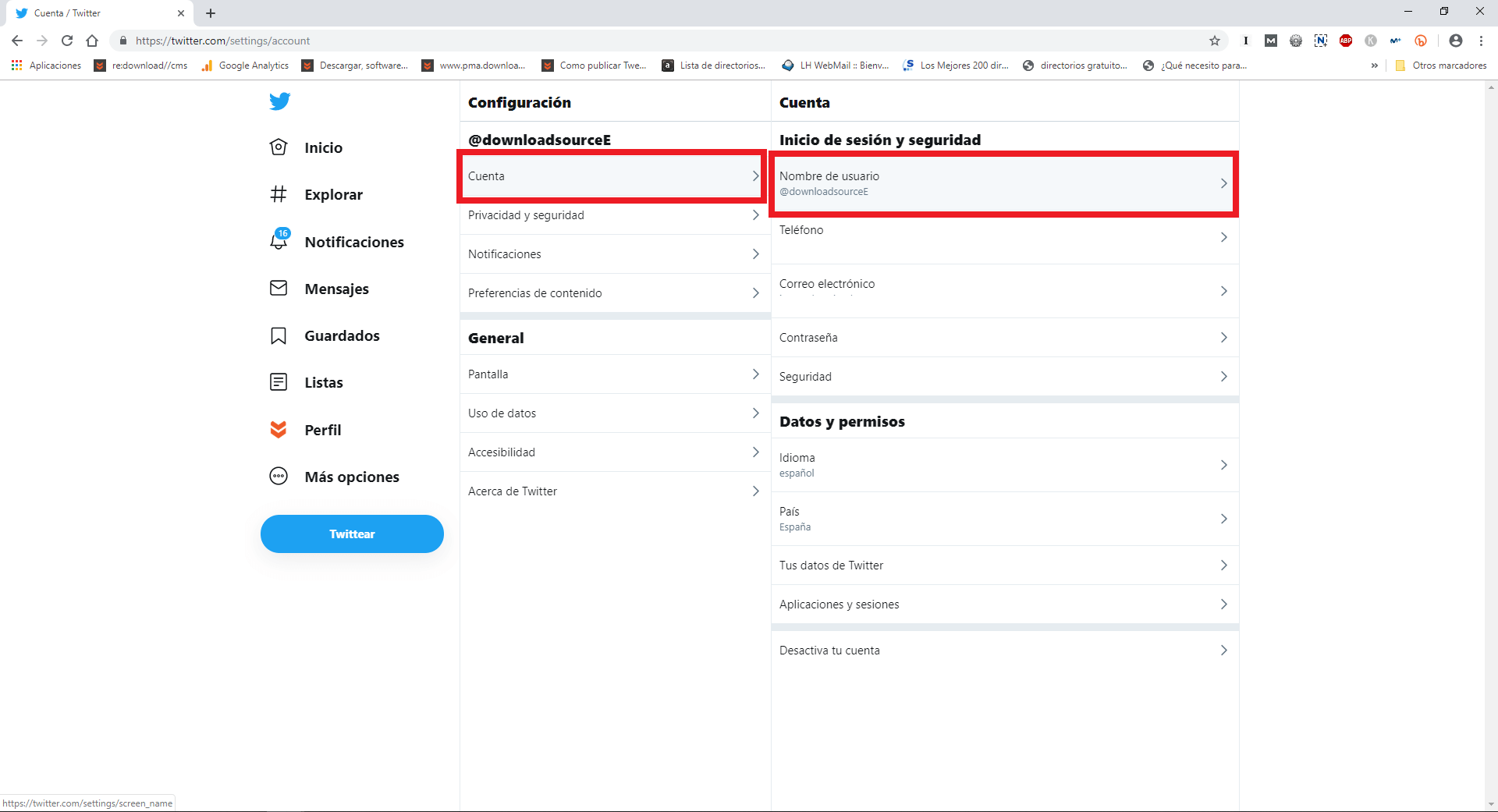Open Uso de datos settings
This screenshot has width=1498, height=812.
pyautogui.click(x=616, y=413)
